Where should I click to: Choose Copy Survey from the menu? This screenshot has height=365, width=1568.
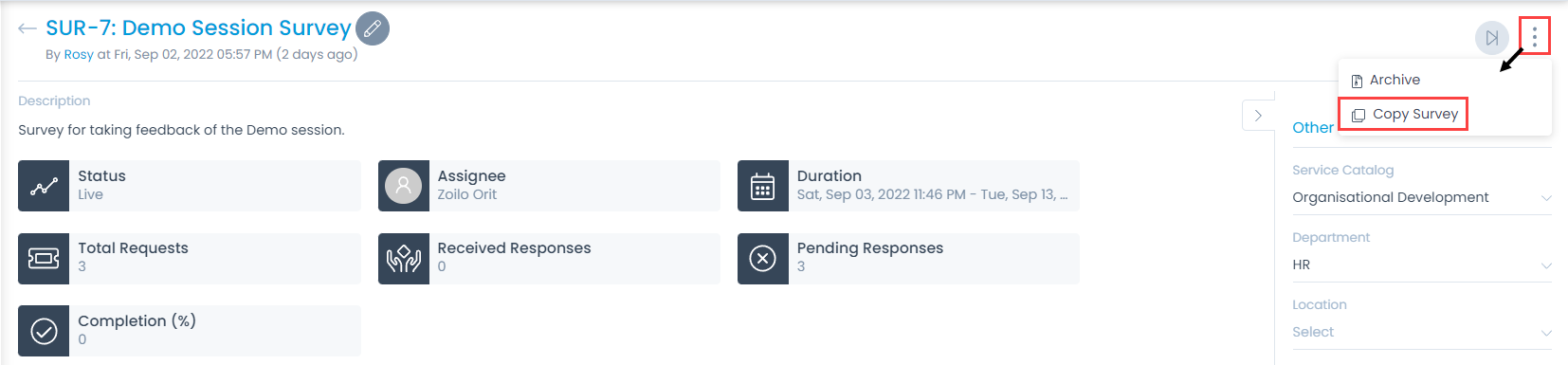(x=1404, y=114)
